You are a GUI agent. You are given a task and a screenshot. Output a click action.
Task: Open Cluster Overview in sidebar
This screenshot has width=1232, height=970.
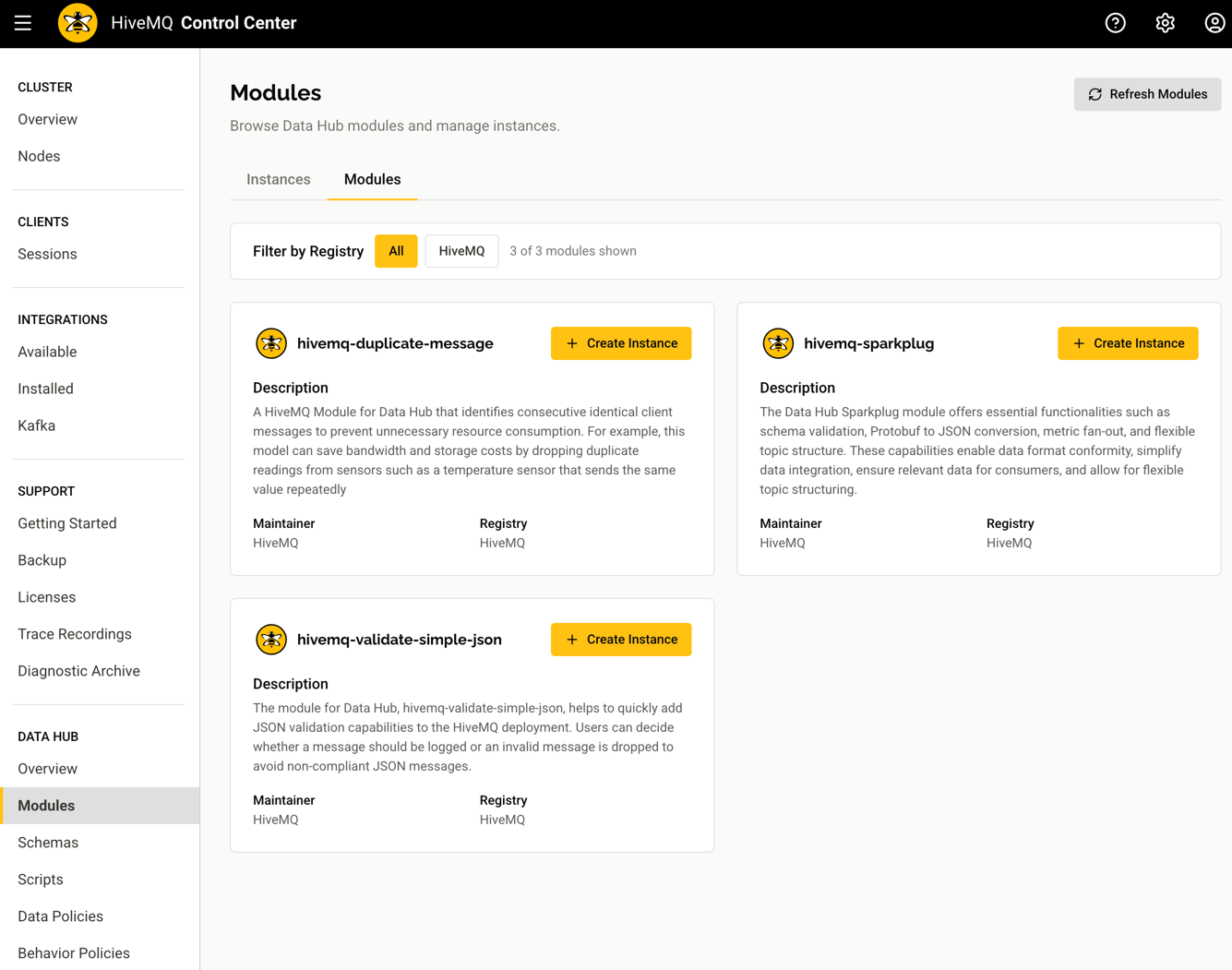48,119
